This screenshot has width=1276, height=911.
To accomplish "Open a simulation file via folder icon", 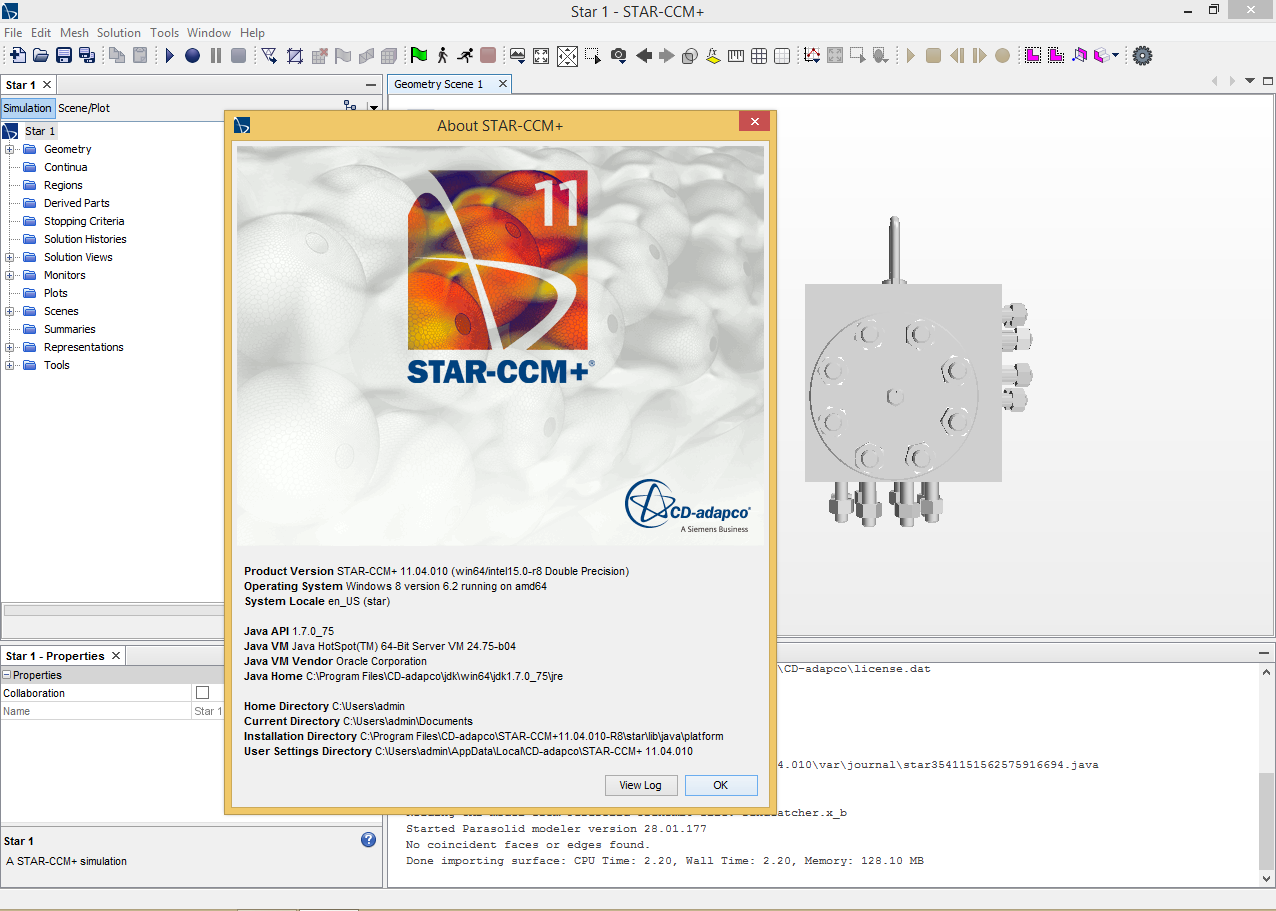I will point(41,56).
